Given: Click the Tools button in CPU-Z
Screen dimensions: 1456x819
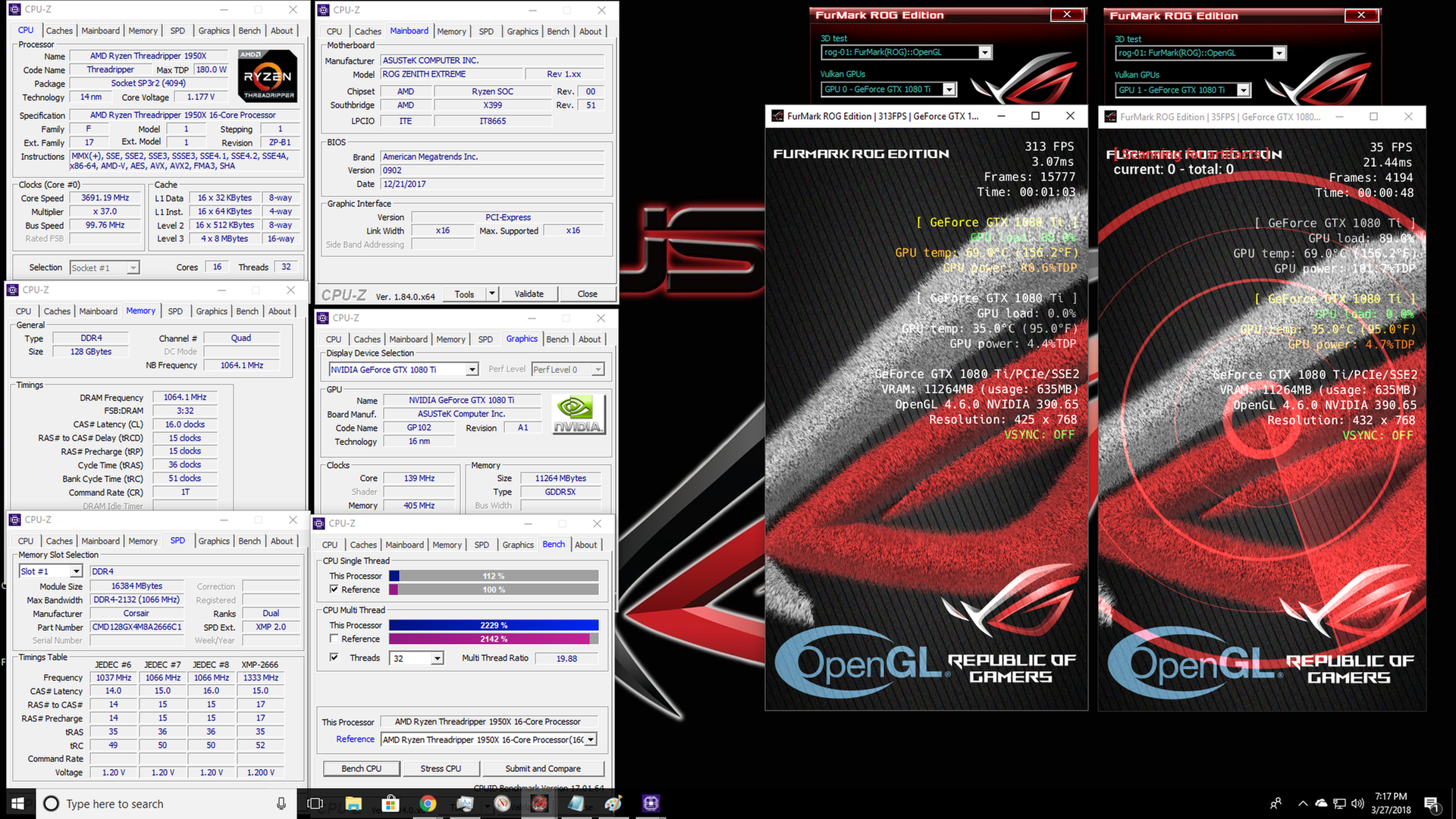Looking at the screenshot, I should click(x=464, y=294).
